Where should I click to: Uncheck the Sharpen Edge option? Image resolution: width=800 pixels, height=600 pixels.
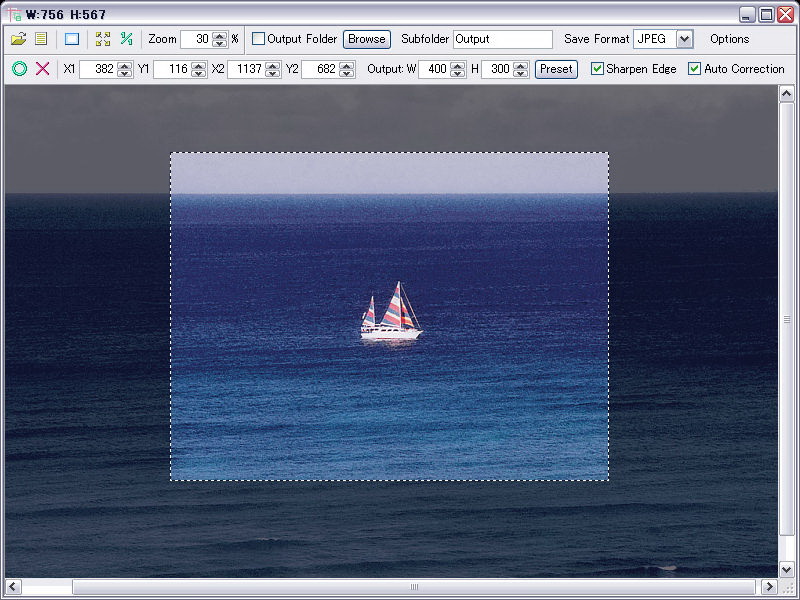[597, 69]
